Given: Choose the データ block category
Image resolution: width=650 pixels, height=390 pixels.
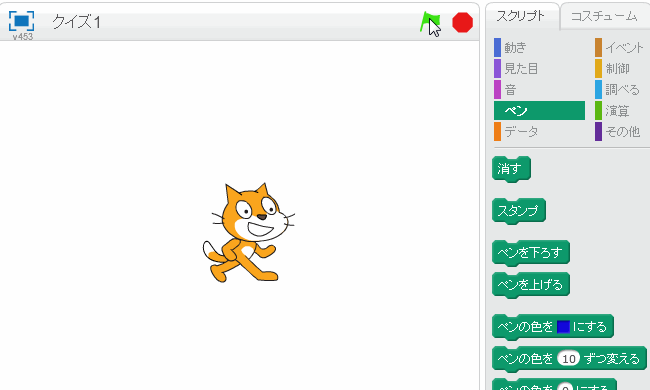Looking at the screenshot, I should (x=521, y=131).
